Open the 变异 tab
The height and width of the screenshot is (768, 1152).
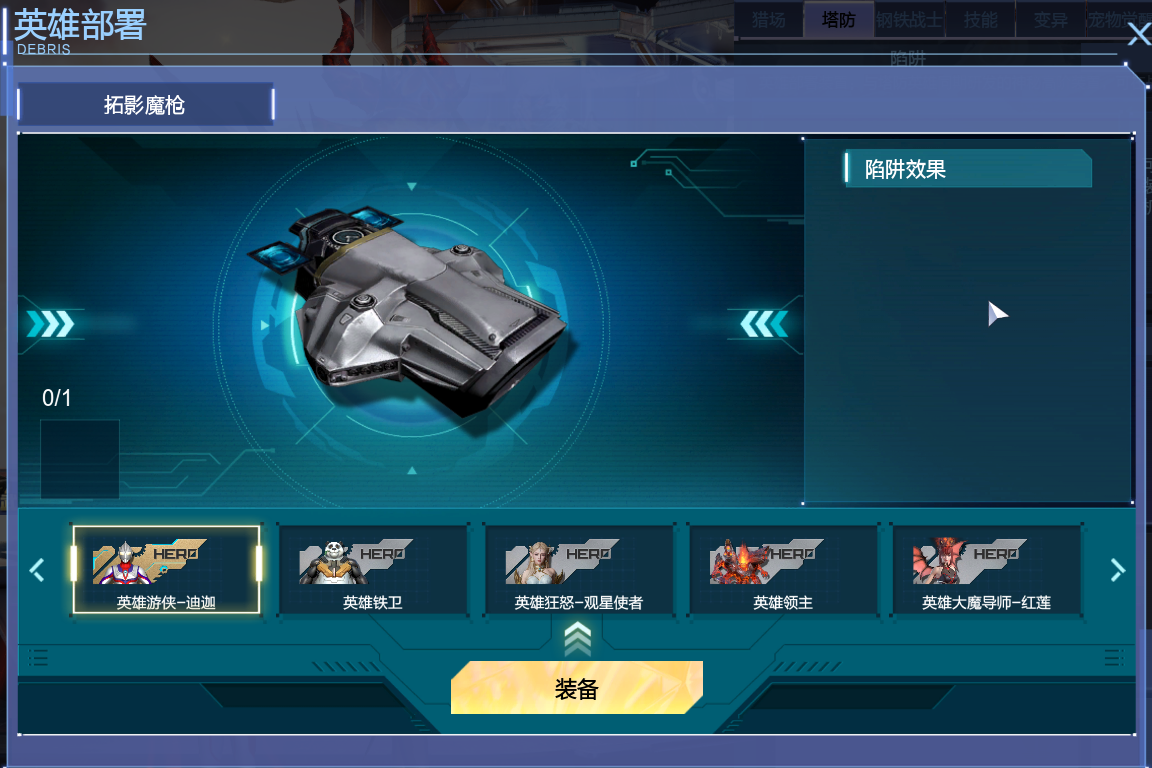(1050, 20)
